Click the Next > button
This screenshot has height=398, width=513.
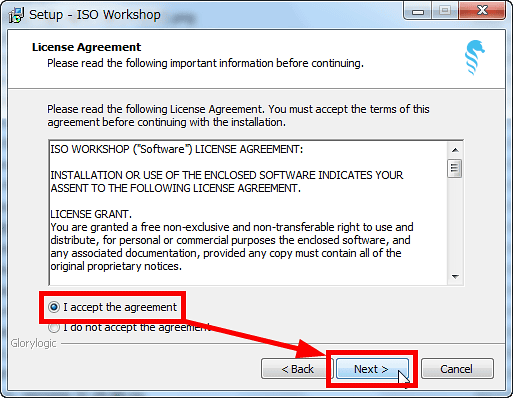point(372,369)
